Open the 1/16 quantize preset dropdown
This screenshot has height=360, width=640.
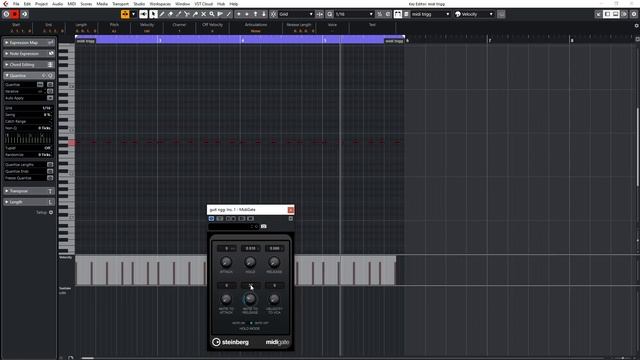(x=354, y=14)
